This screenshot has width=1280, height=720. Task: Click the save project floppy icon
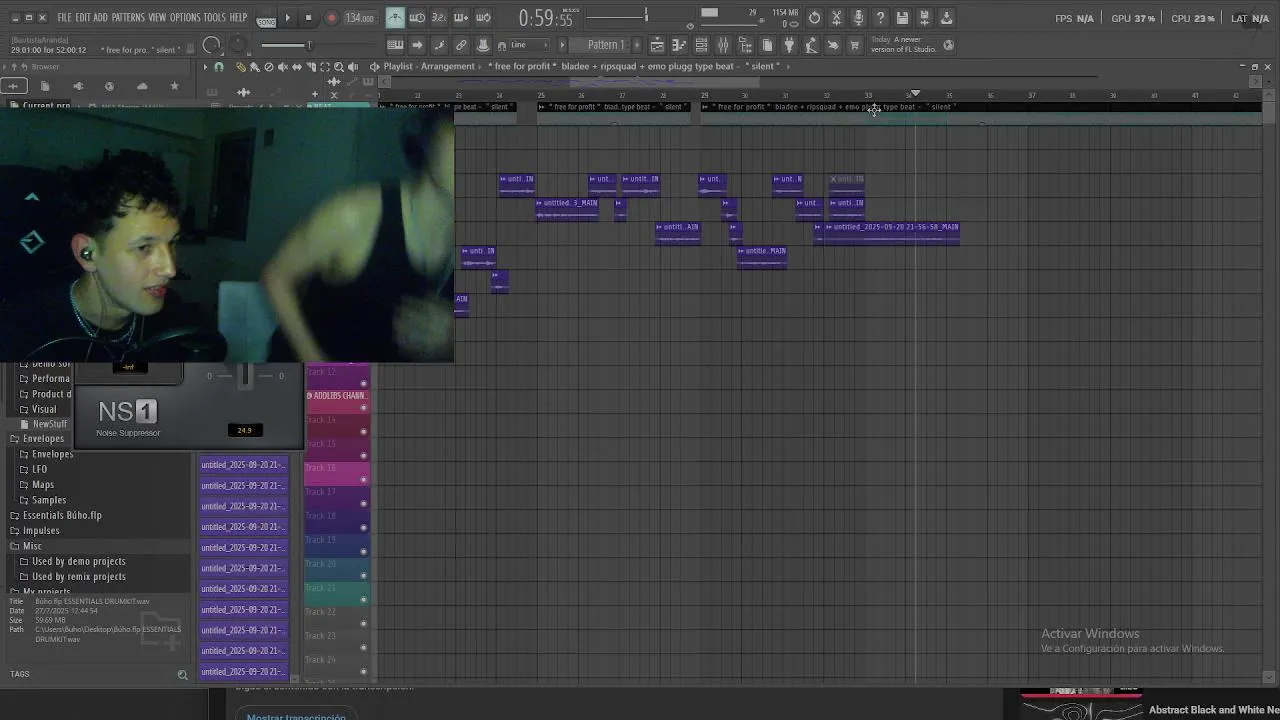click(x=902, y=18)
